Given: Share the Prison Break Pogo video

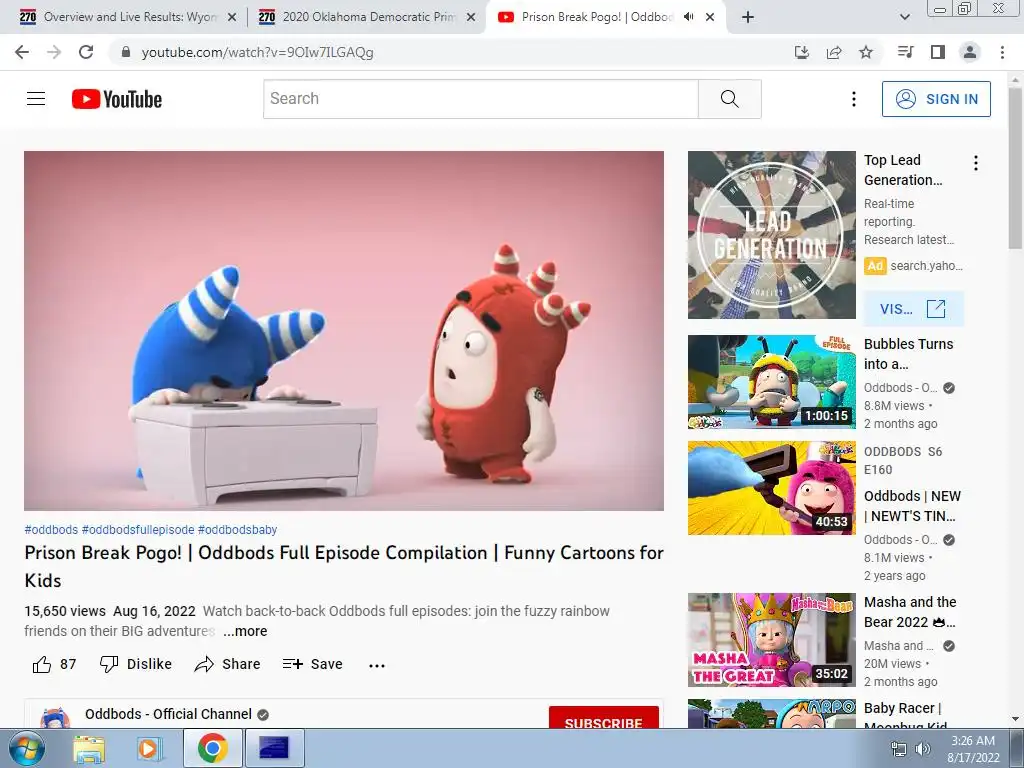Looking at the screenshot, I should click(x=227, y=664).
